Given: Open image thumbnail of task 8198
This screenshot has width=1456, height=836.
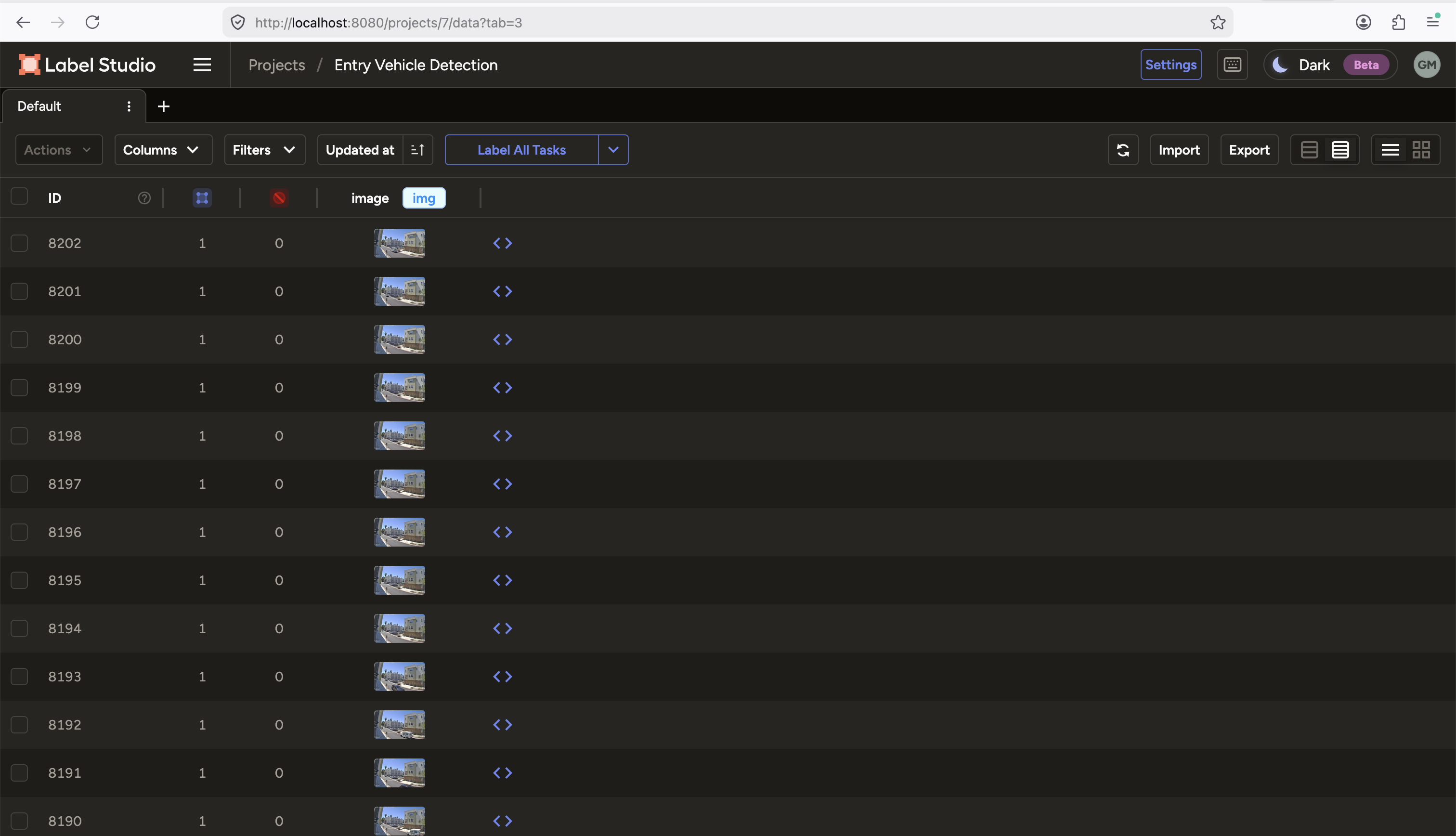Looking at the screenshot, I should click(x=400, y=436).
